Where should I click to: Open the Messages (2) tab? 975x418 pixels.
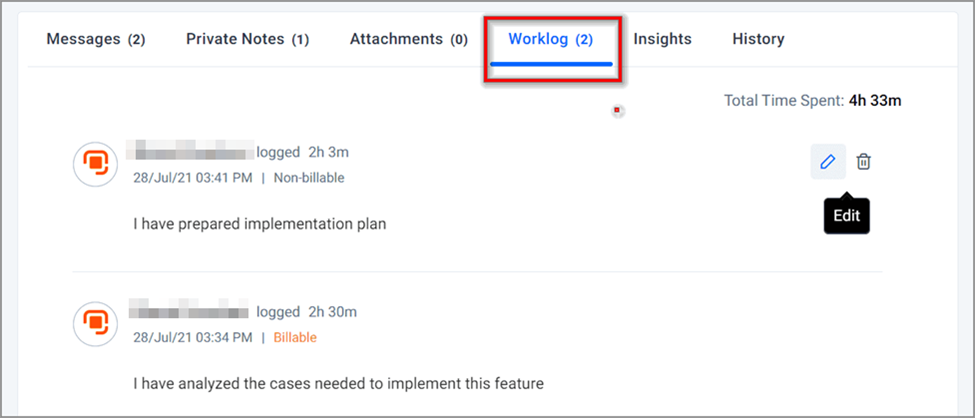pos(96,39)
